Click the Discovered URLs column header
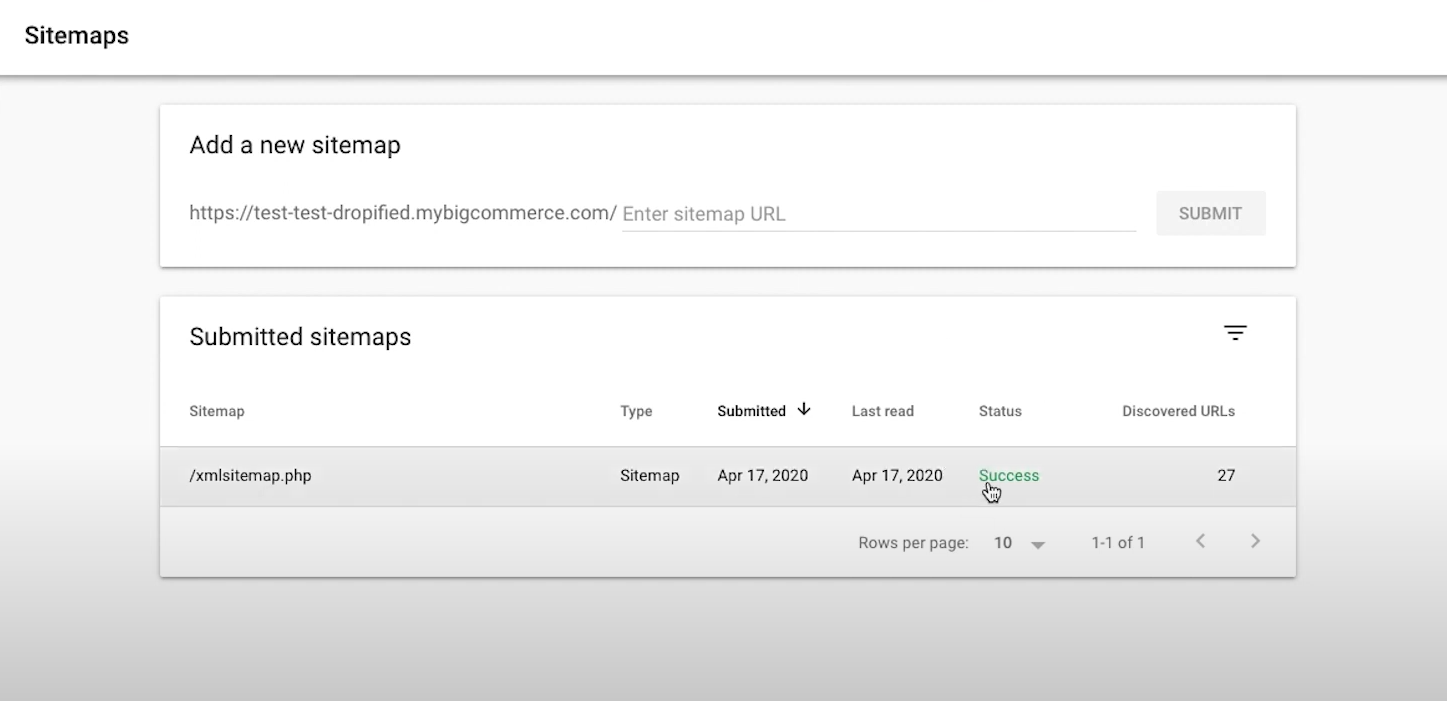 [x=1178, y=411]
